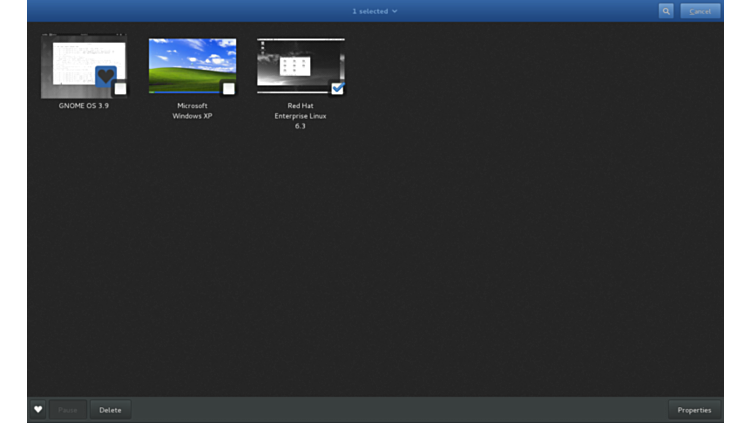This screenshot has width=752, height=423.
Task: Check the Microsoft Windows XP selection box
Action: point(228,89)
